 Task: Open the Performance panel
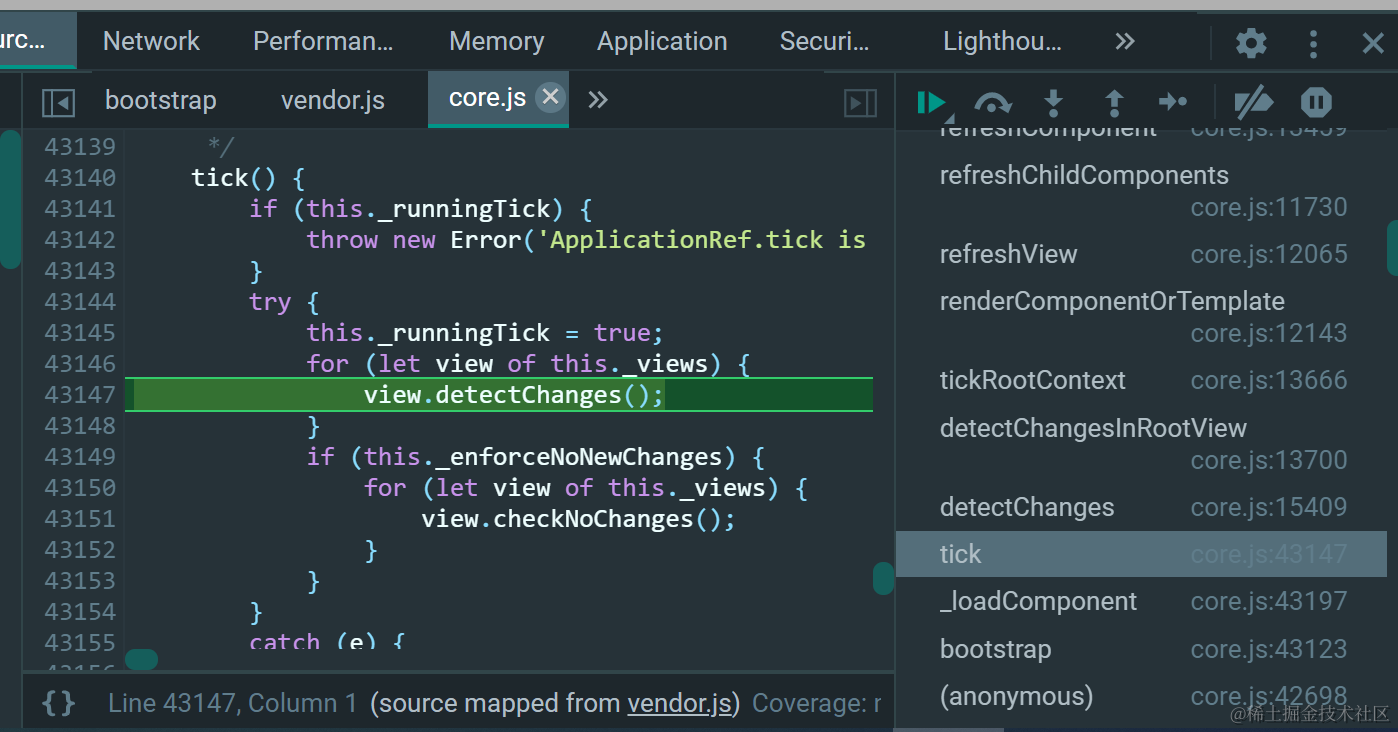click(323, 41)
